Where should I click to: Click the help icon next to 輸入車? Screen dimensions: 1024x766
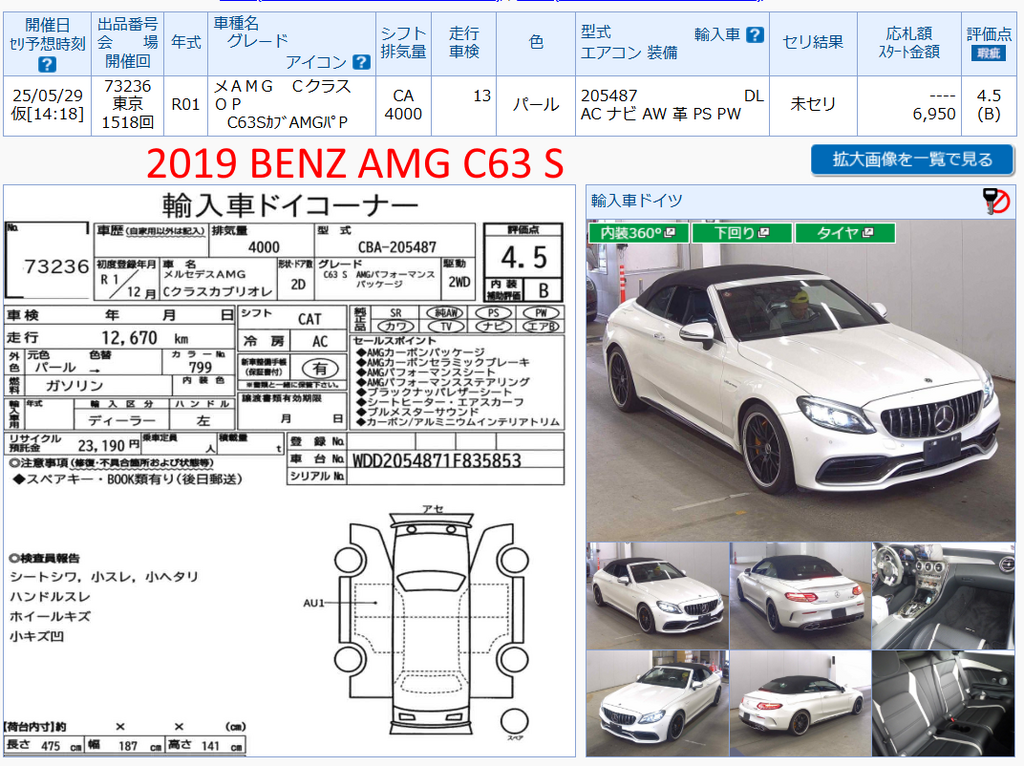click(755, 35)
